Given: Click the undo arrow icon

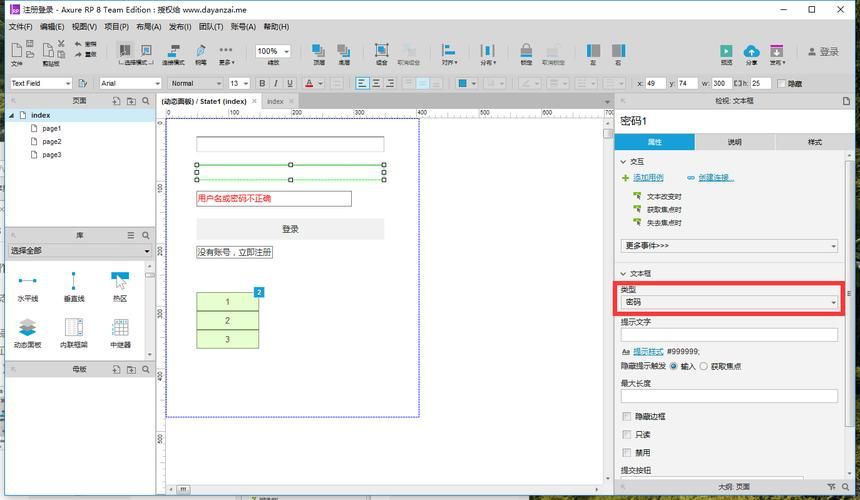Looking at the screenshot, I should [78, 44].
